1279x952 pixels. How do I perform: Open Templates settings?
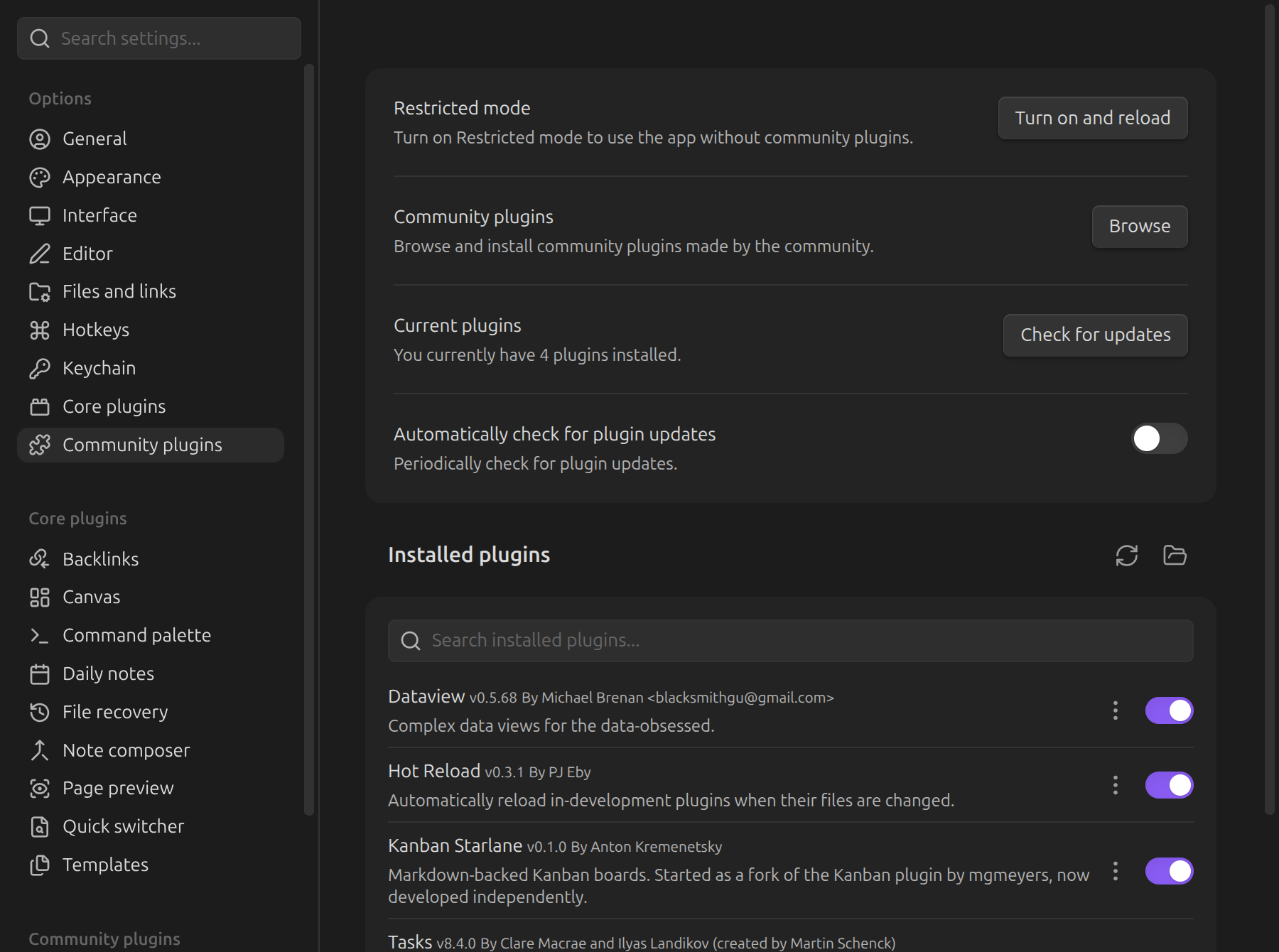click(151, 865)
